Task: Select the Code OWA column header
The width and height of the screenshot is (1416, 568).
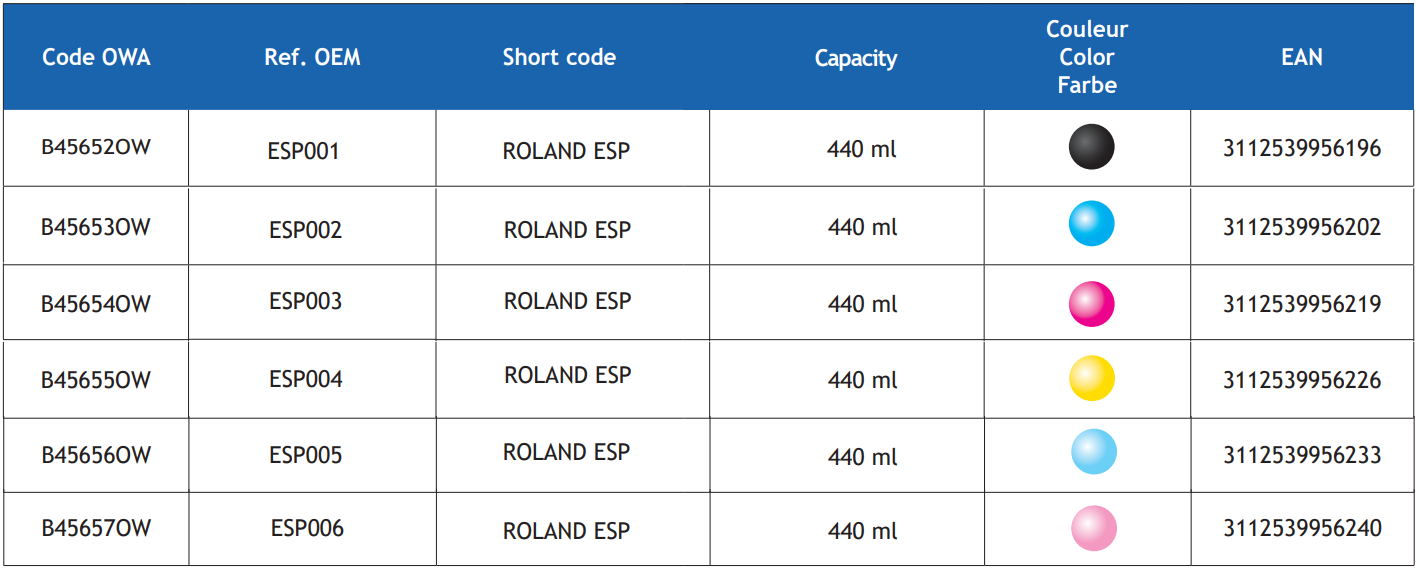Action: click(x=96, y=57)
